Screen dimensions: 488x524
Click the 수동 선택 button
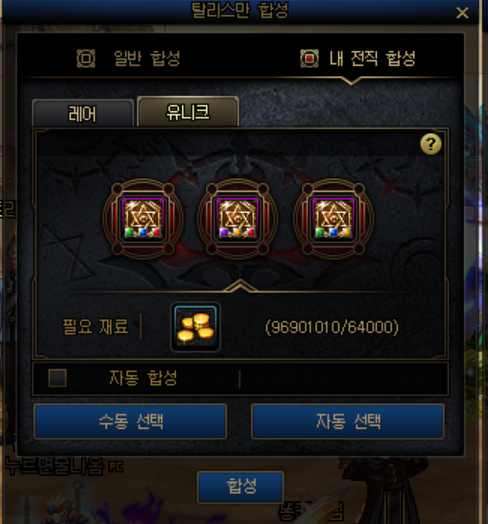click(x=130, y=421)
